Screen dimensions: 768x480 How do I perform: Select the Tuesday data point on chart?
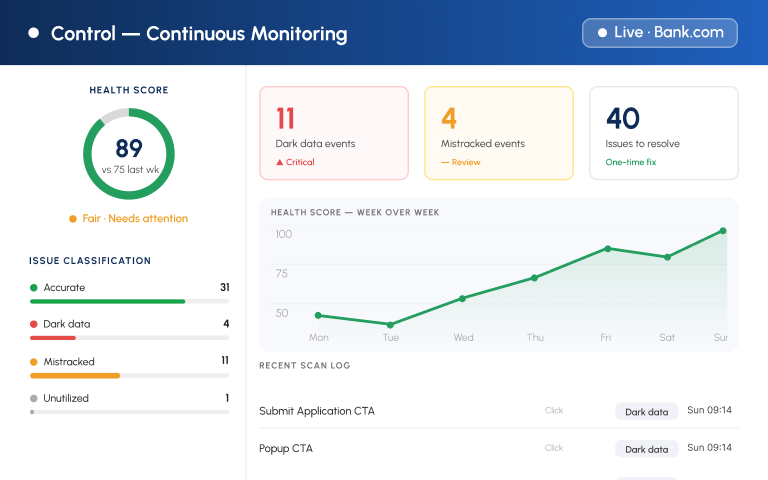point(390,325)
